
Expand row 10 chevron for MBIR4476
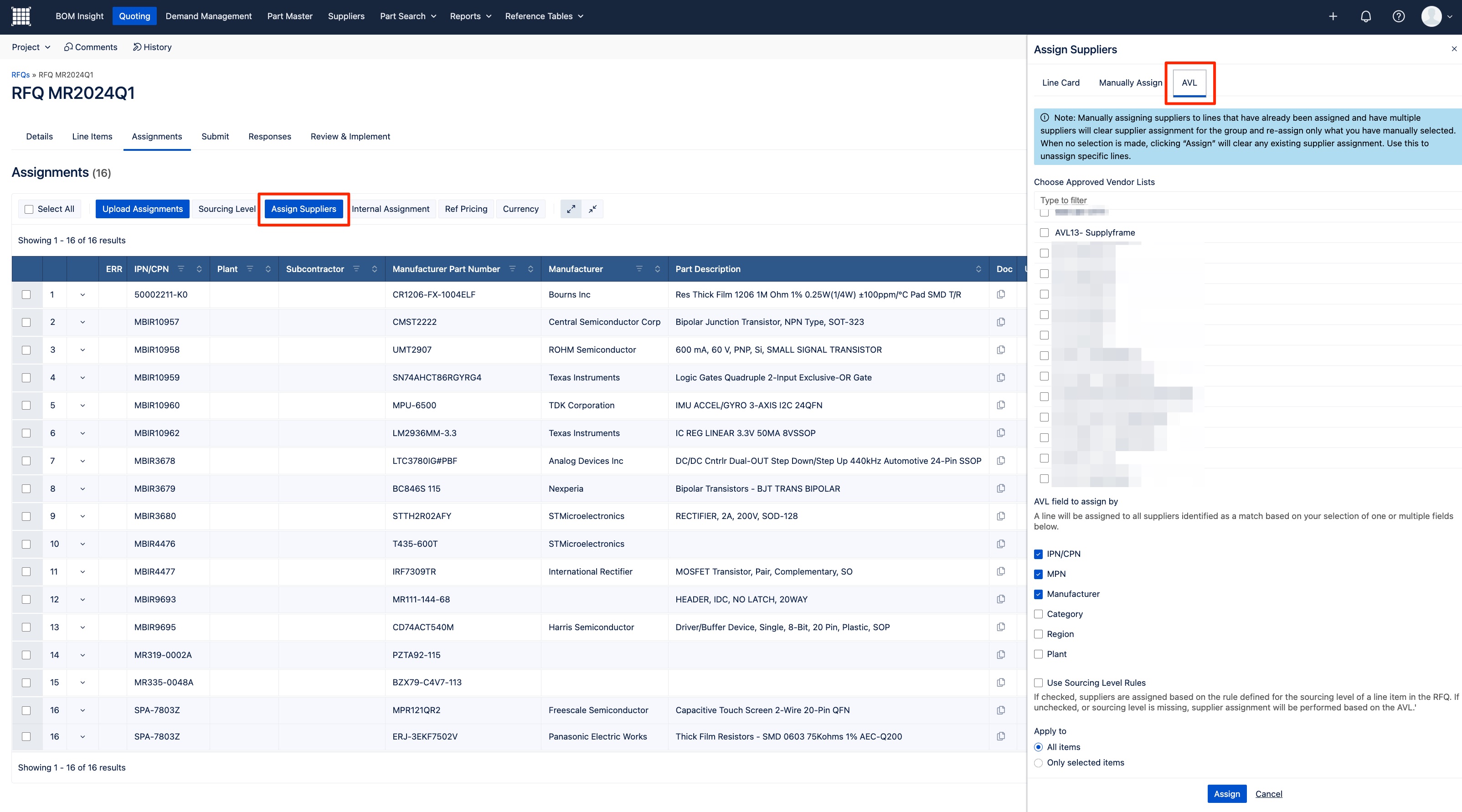[83, 544]
